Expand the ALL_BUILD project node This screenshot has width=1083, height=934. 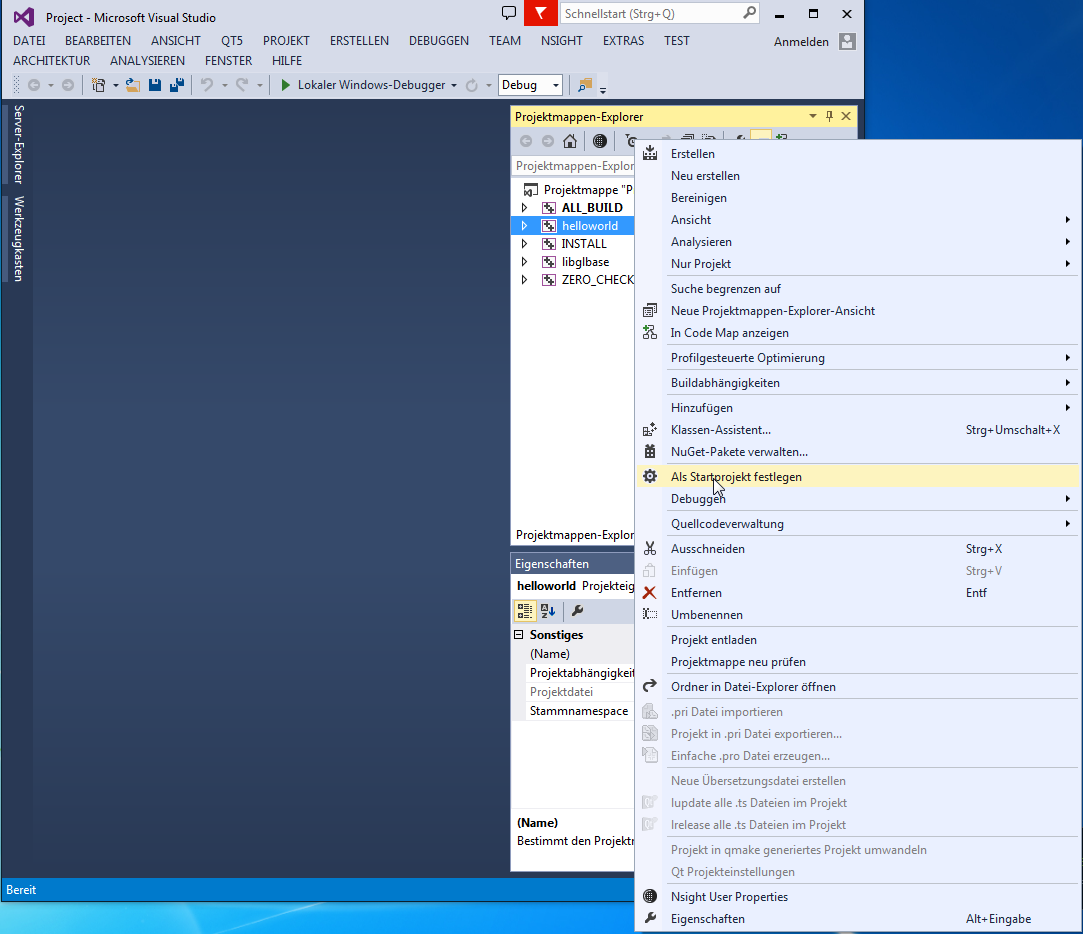(x=524, y=208)
